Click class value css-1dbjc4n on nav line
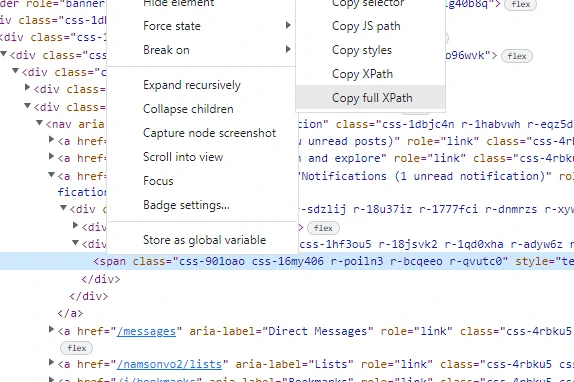The width and height of the screenshot is (574, 382). coord(418,124)
